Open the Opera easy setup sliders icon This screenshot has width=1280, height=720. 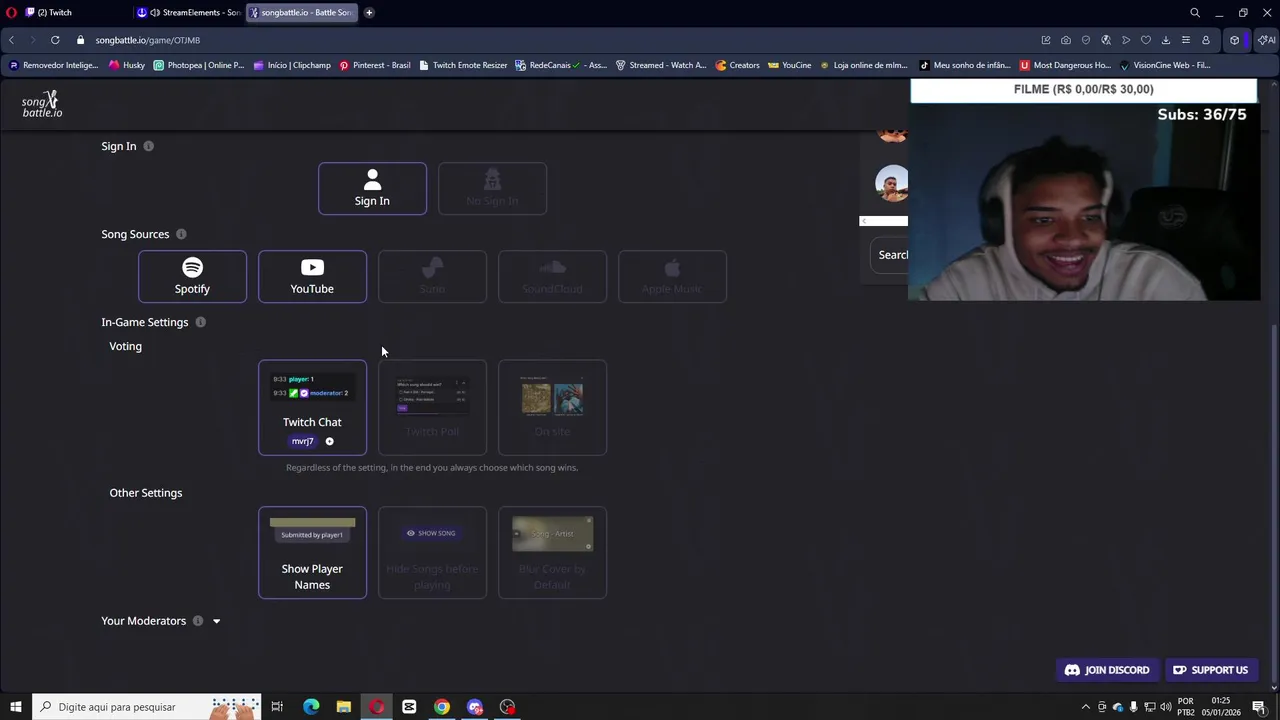(1186, 40)
